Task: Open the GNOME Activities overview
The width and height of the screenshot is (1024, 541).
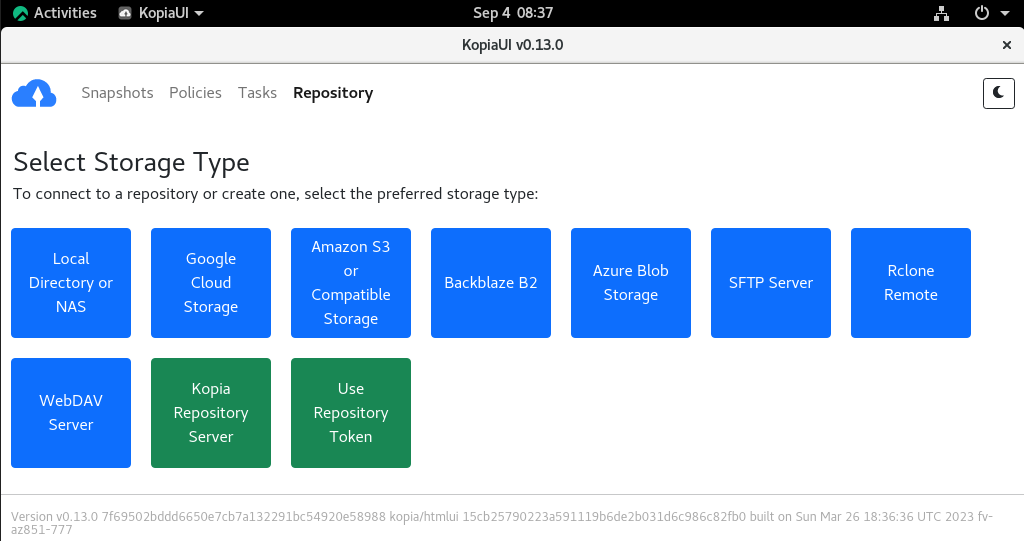Action: (x=55, y=13)
